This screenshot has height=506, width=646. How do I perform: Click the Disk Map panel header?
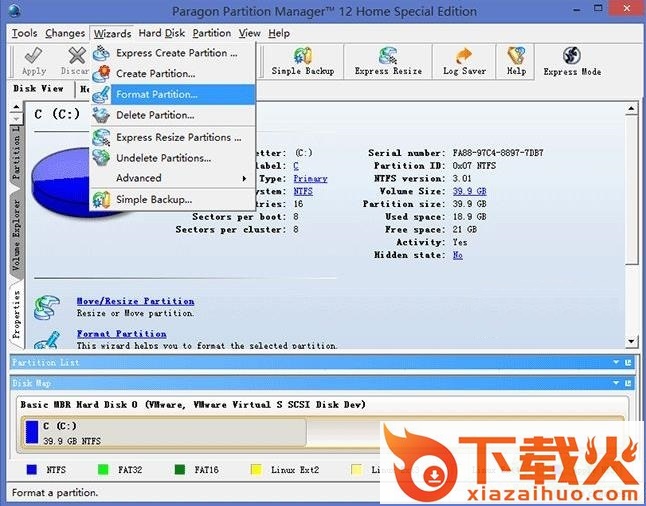click(323, 383)
